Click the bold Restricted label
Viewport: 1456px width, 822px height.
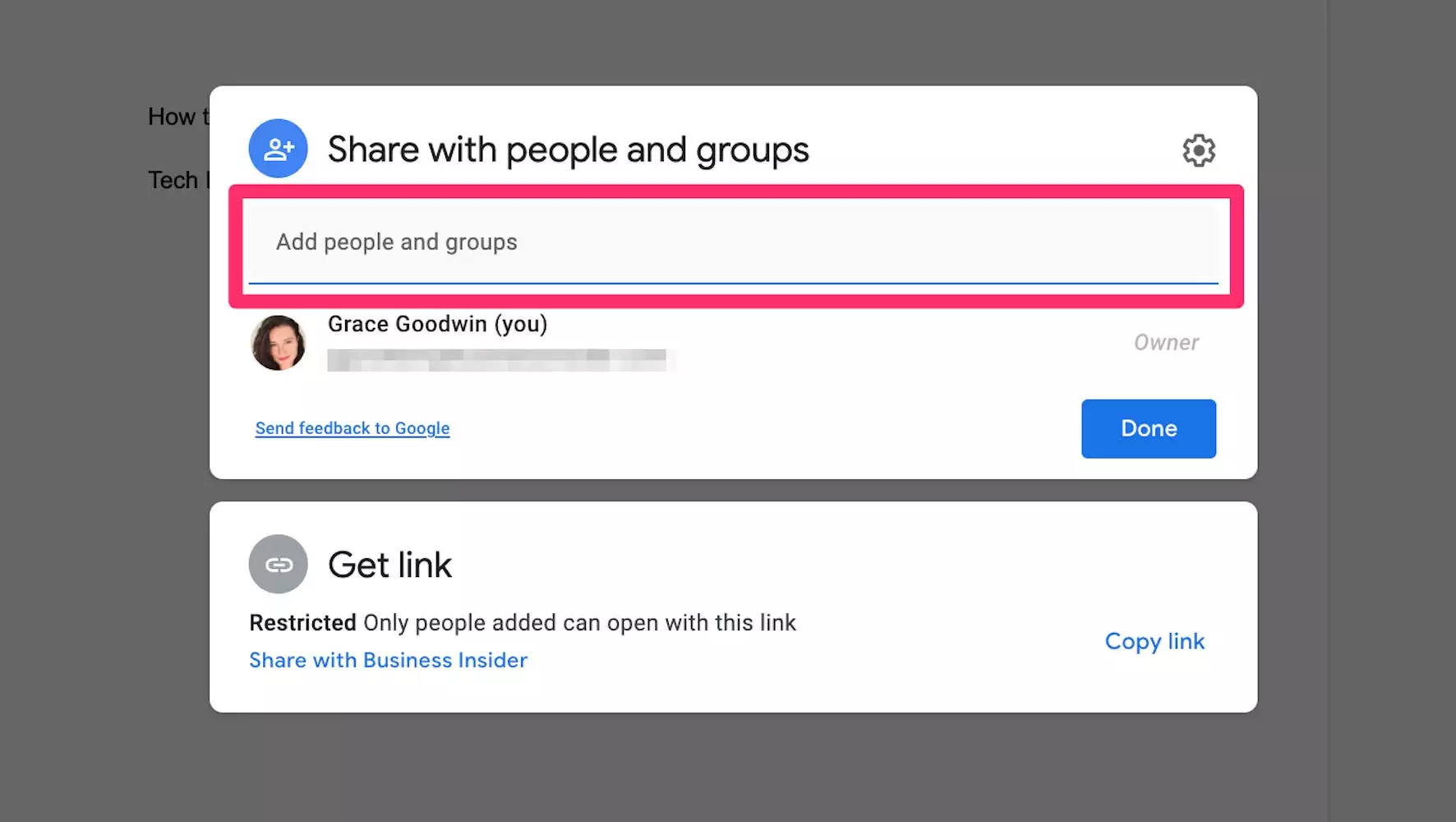pos(302,623)
